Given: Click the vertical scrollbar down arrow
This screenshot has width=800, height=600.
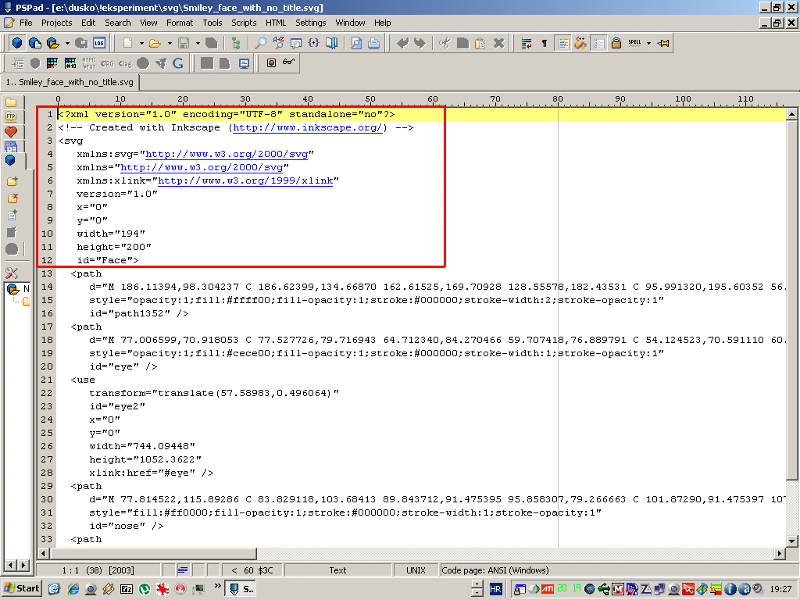Looking at the screenshot, I should tap(791, 541).
